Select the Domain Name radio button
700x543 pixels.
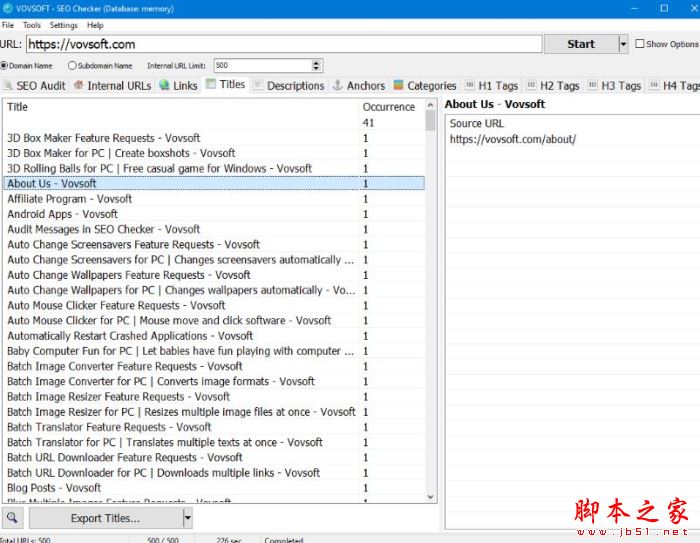[4, 66]
